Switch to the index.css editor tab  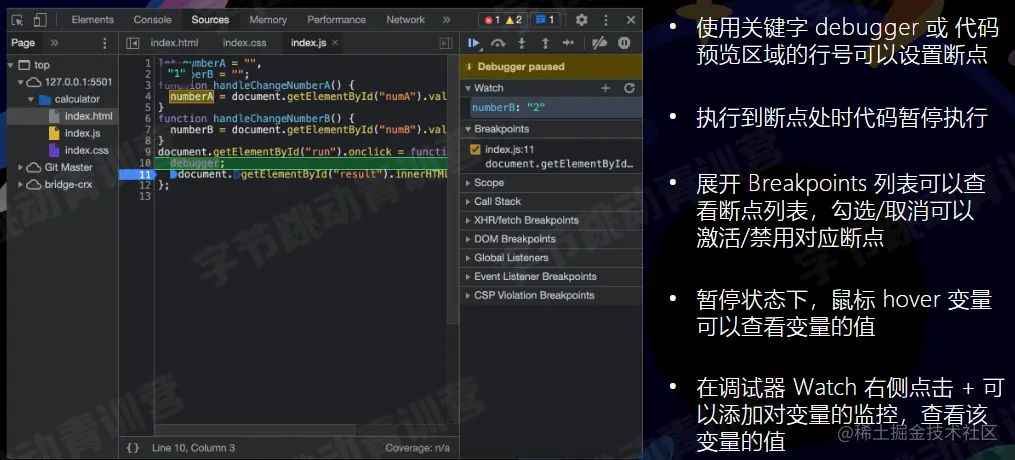(x=245, y=43)
